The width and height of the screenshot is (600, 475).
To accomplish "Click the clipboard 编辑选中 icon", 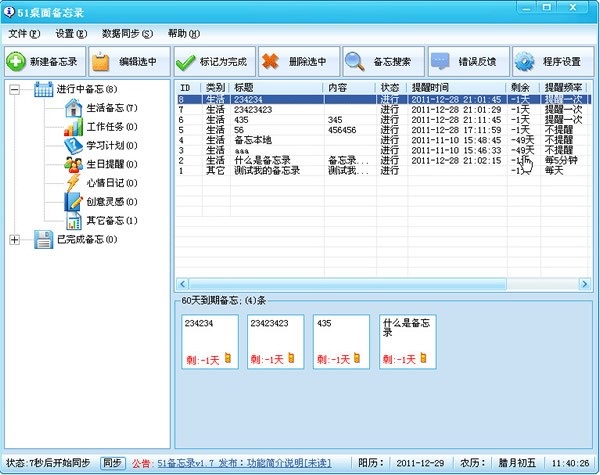I will [x=101, y=62].
